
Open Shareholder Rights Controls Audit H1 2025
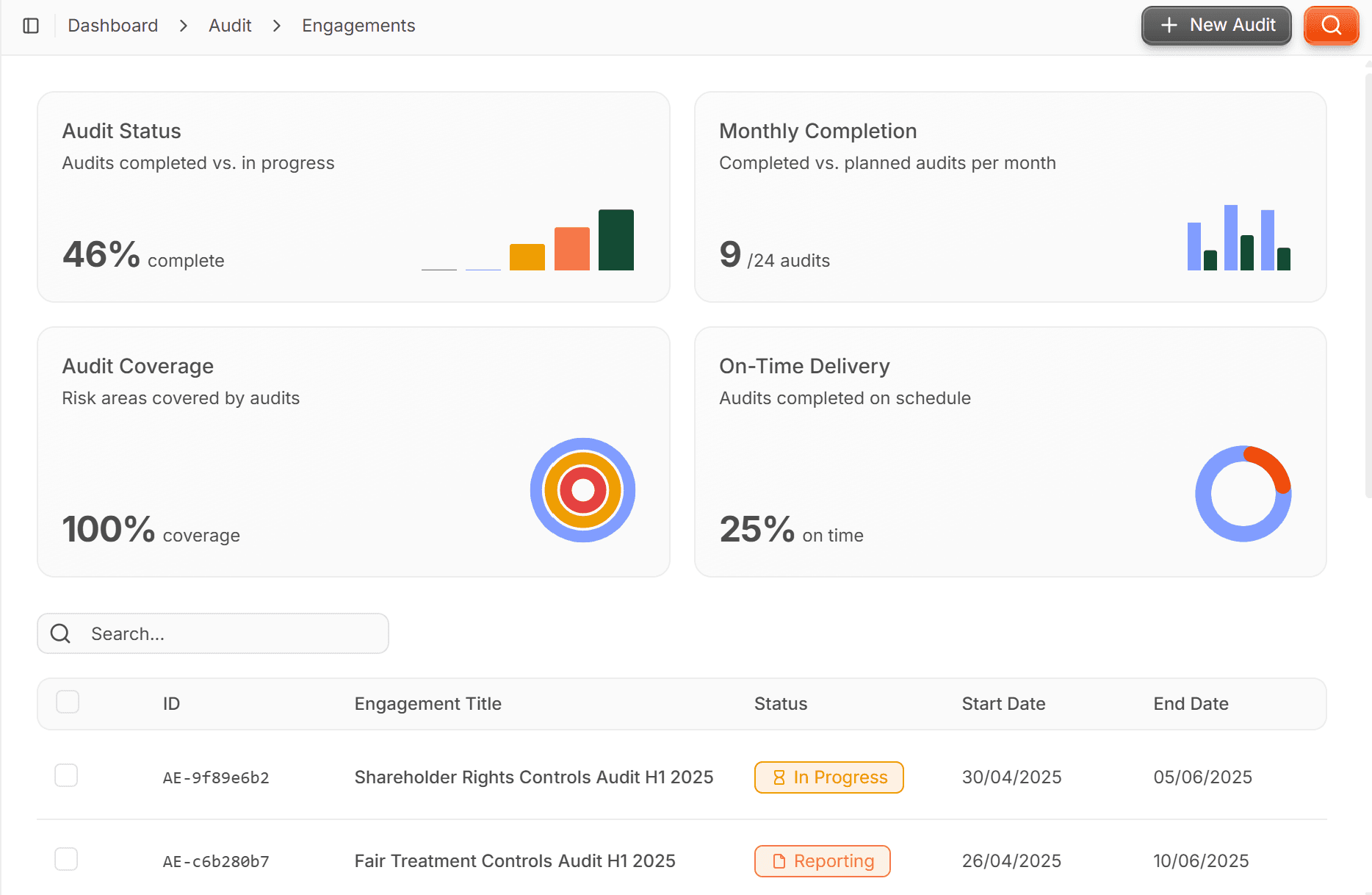pyautogui.click(x=534, y=777)
